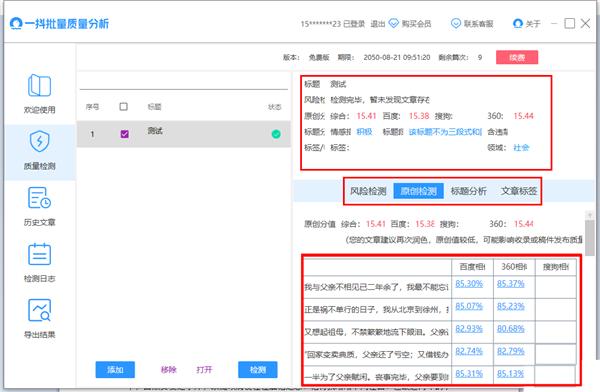
Task: Open the 85.30% Baidu similarity link
Action: 469,284
